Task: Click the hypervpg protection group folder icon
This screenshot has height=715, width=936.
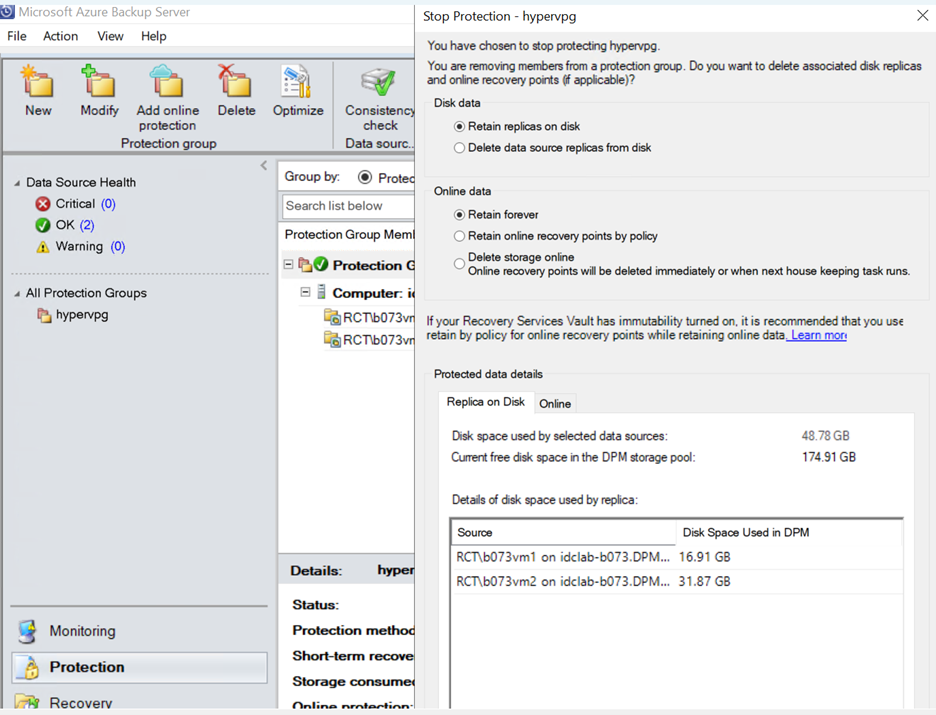Action: 44,315
